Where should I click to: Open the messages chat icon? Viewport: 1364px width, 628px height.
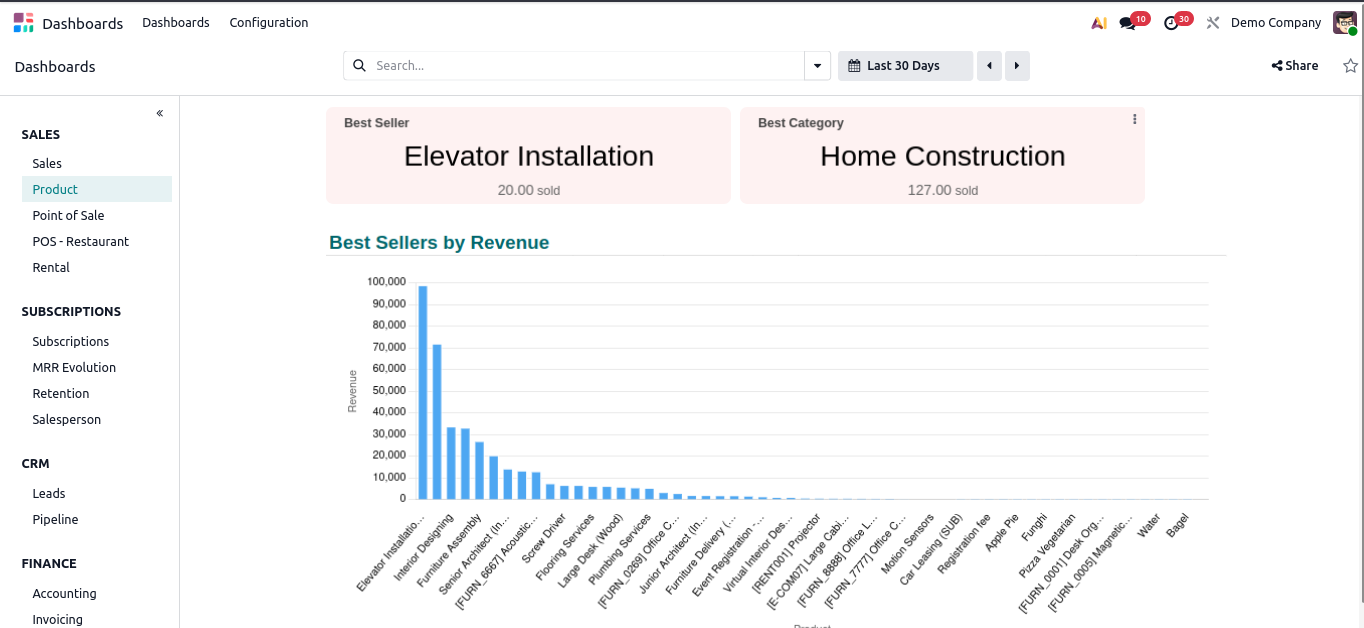pyautogui.click(x=1128, y=23)
